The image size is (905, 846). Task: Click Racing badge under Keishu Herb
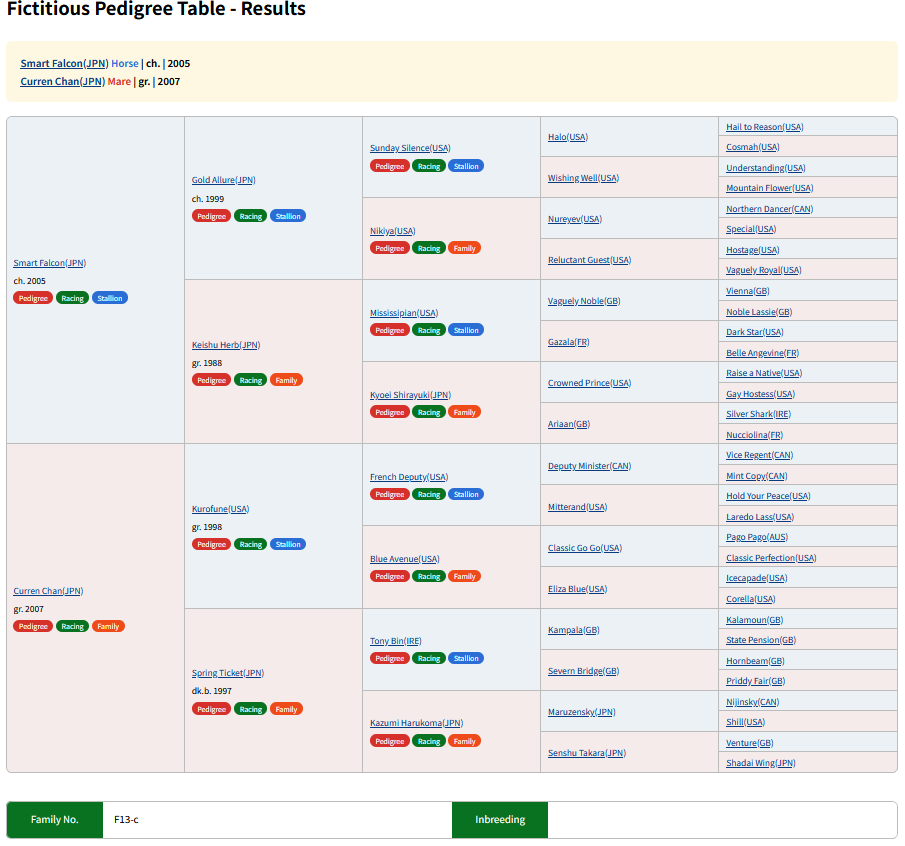click(x=250, y=380)
